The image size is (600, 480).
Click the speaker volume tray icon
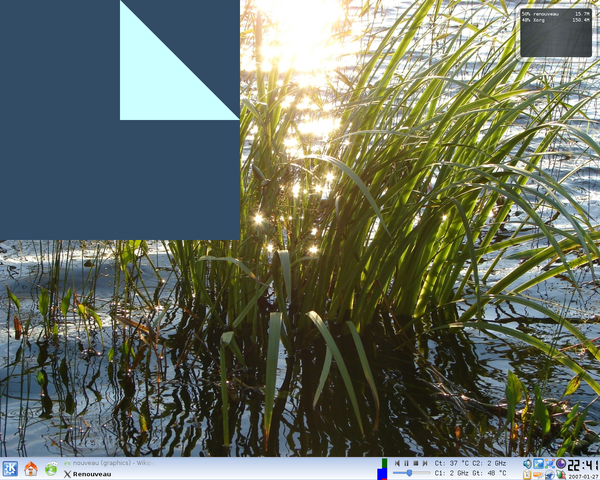click(528, 464)
